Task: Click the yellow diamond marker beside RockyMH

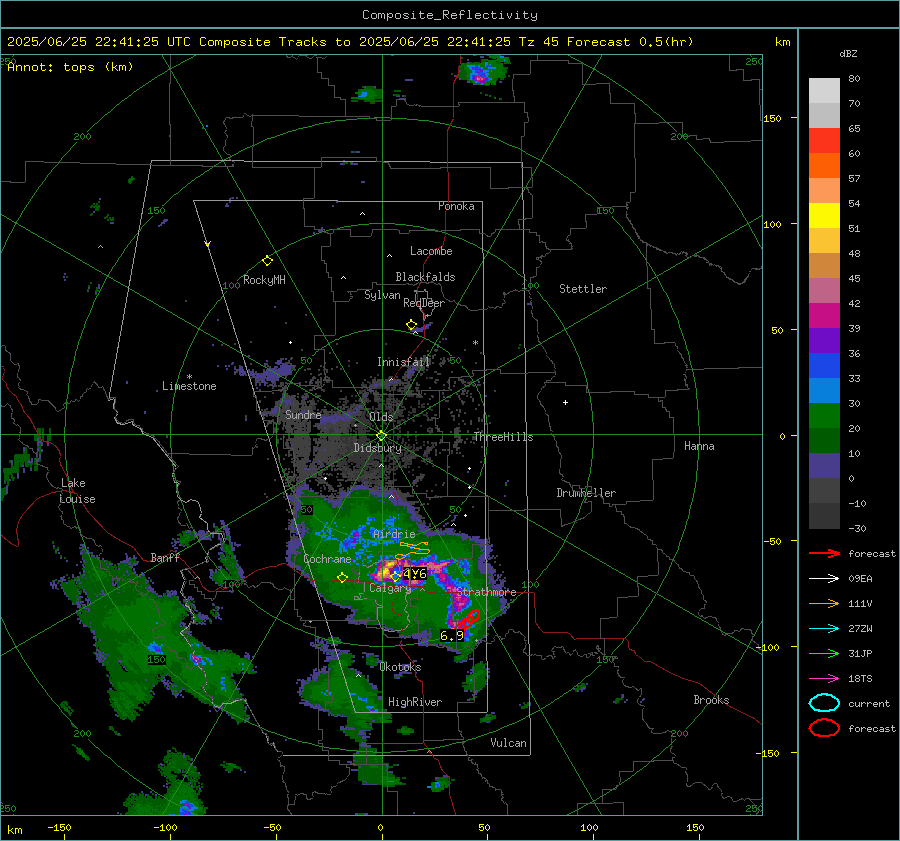Action: click(267, 261)
